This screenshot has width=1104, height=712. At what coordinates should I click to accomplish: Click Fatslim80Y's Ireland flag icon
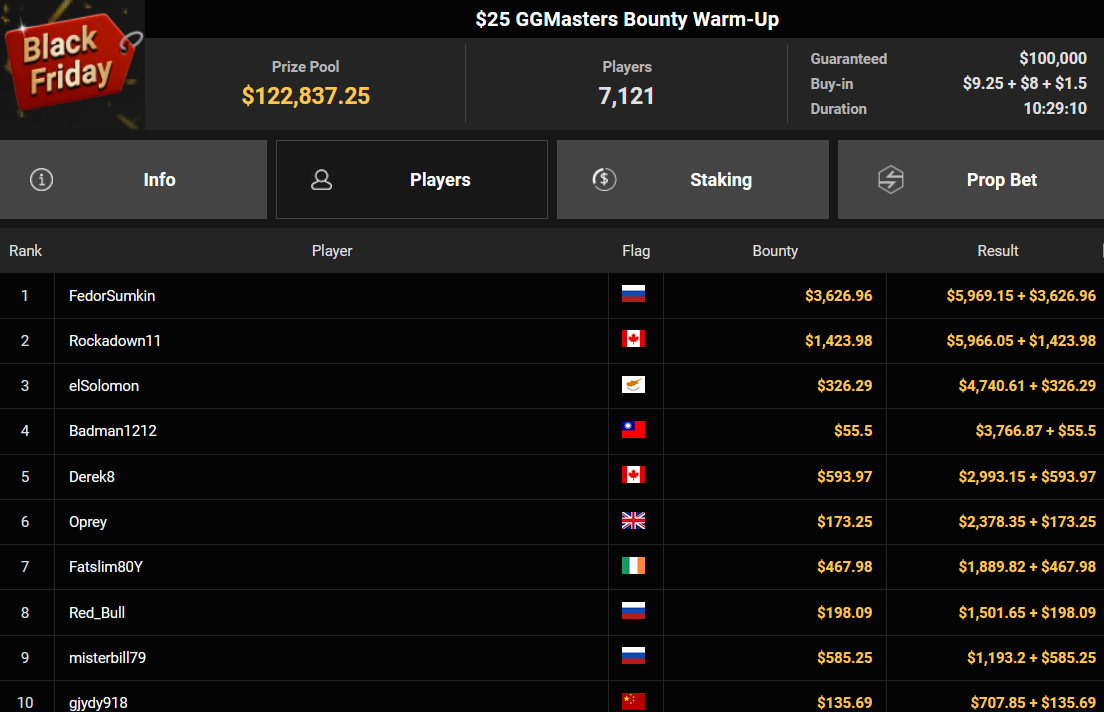(x=633, y=566)
